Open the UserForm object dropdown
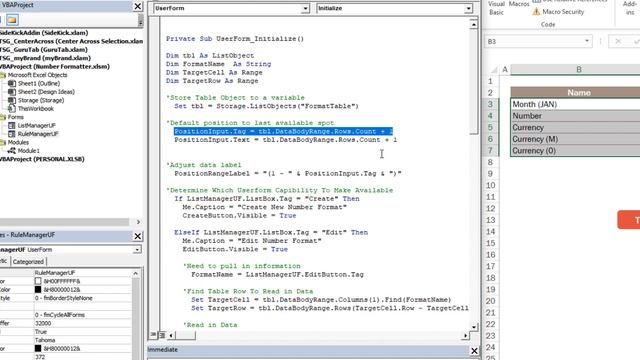The height and width of the screenshot is (360, 640). point(305,9)
